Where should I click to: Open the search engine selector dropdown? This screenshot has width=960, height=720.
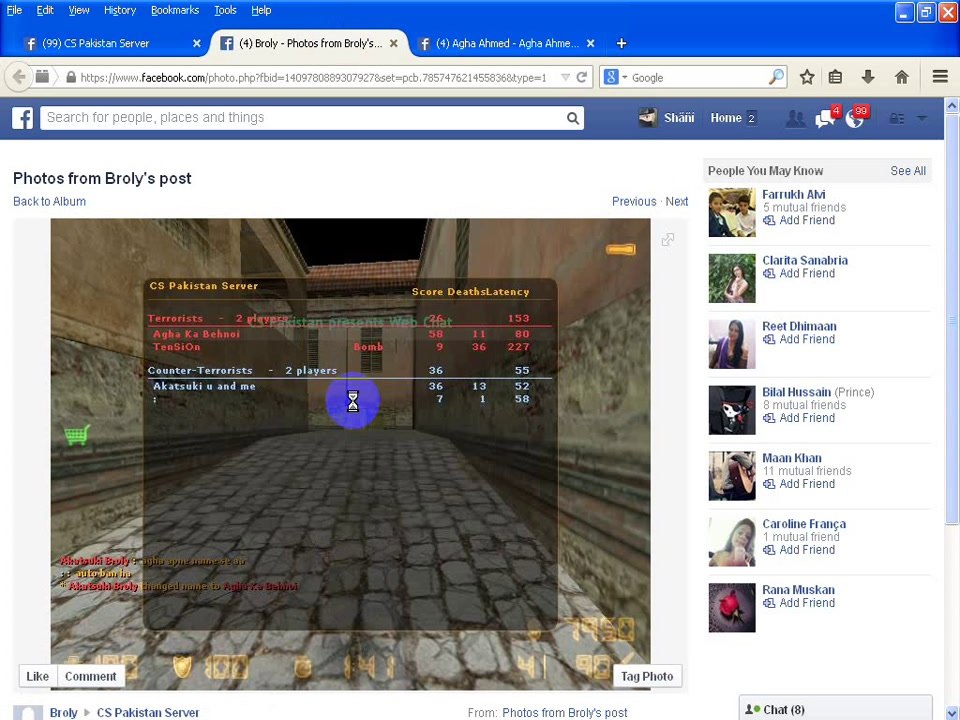pos(615,77)
